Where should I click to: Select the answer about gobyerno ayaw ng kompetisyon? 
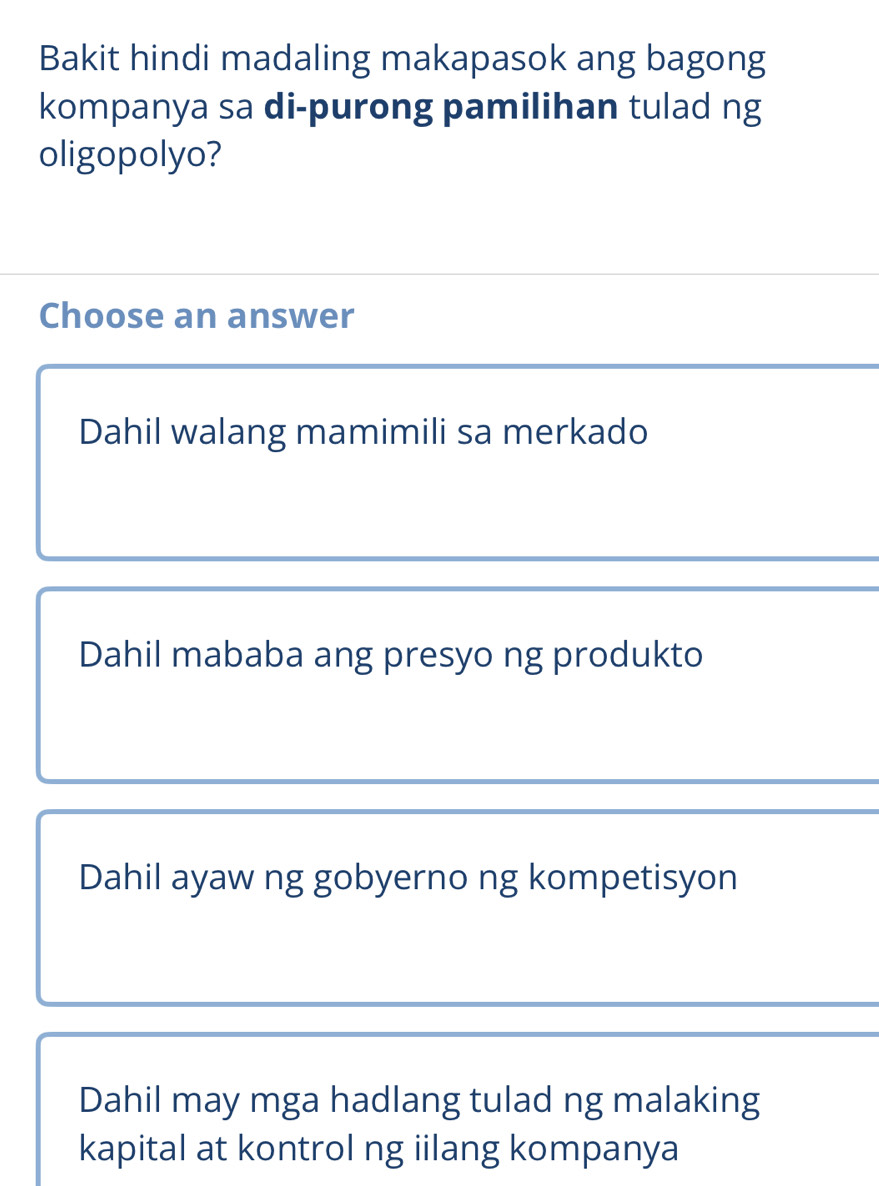click(x=408, y=877)
